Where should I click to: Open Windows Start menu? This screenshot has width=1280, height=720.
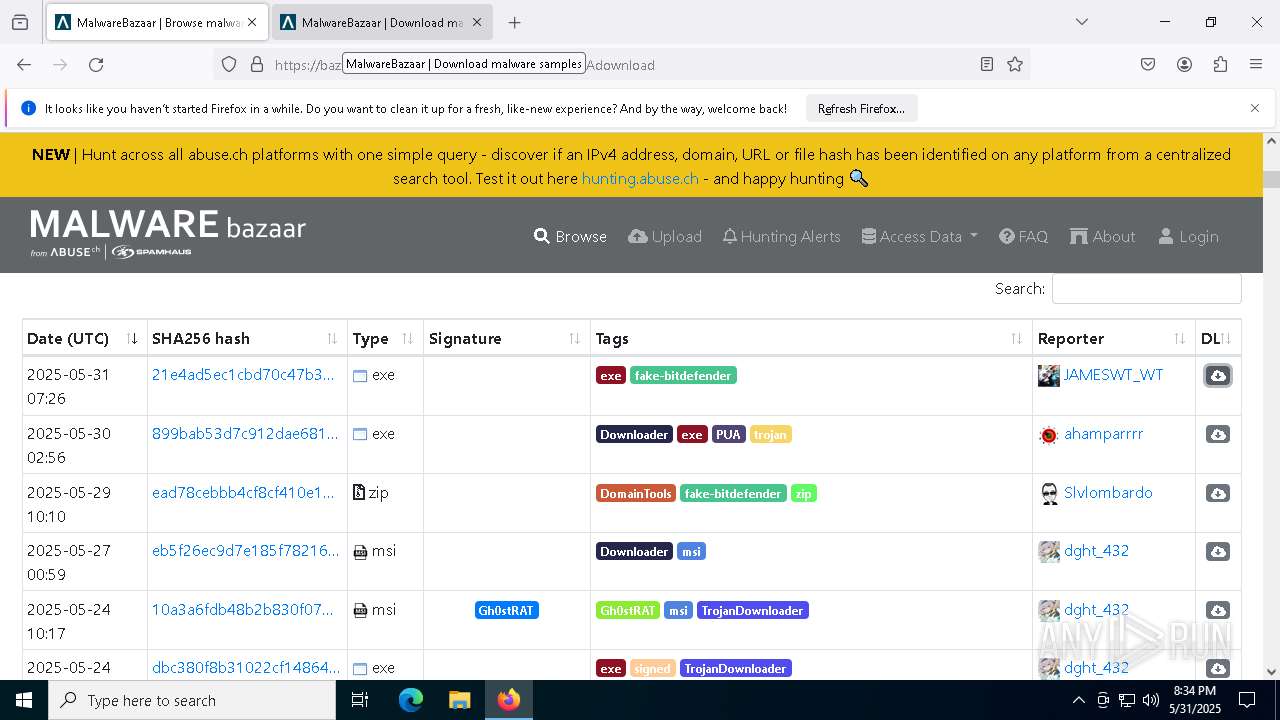(24, 700)
